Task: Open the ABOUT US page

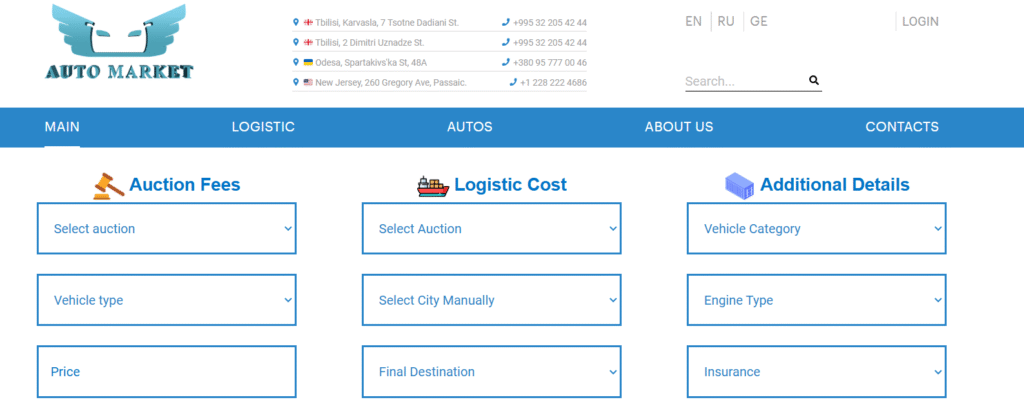Action: tap(679, 127)
